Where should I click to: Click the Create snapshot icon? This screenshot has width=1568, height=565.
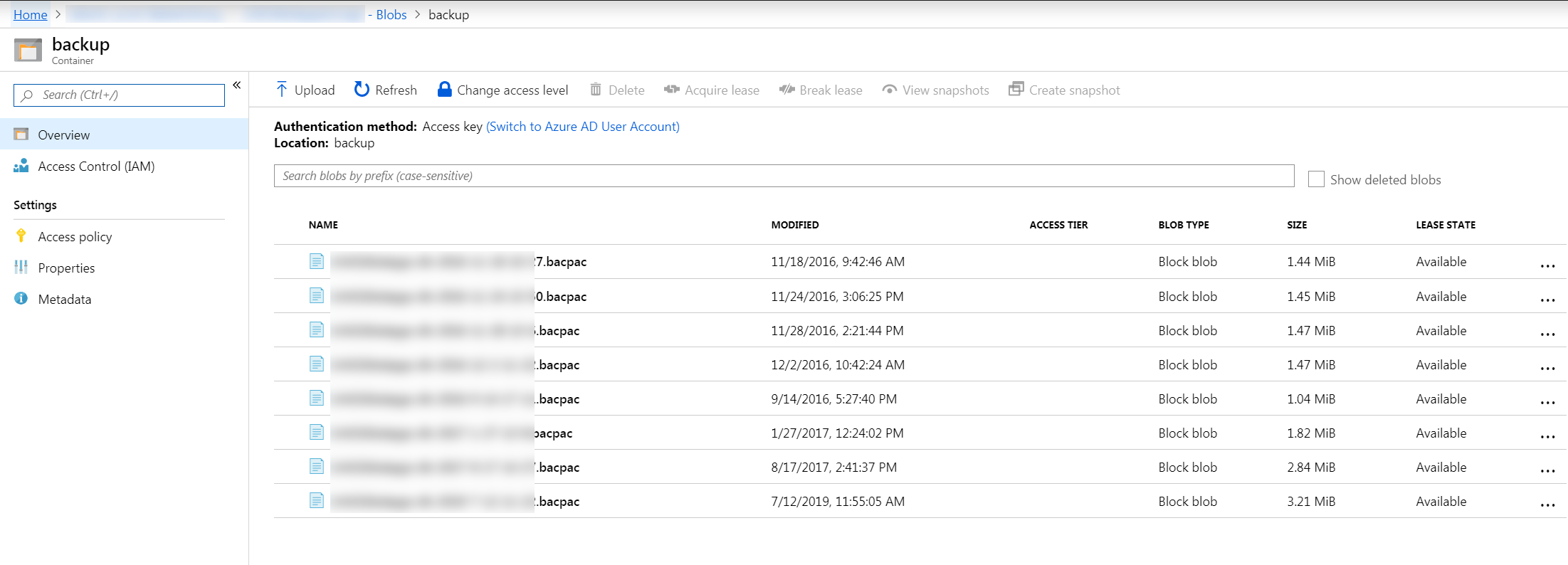point(1016,90)
